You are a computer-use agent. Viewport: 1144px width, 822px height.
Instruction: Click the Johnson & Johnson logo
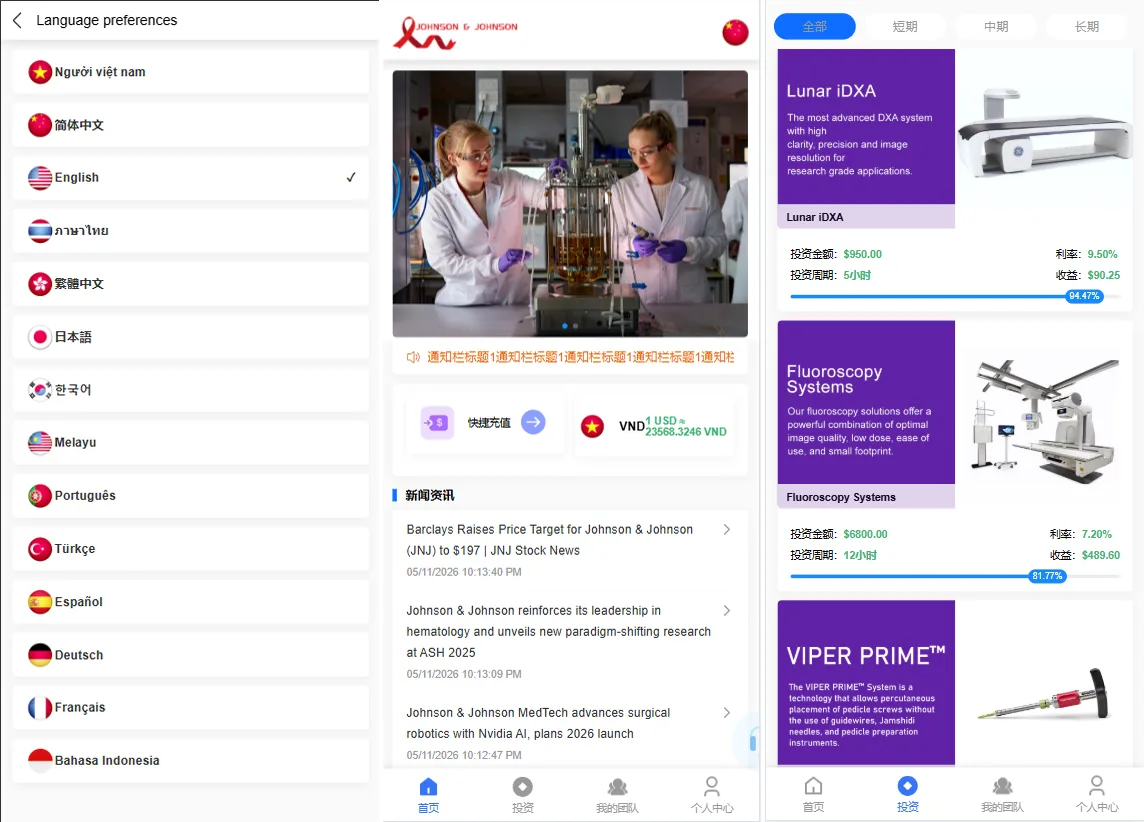(455, 33)
